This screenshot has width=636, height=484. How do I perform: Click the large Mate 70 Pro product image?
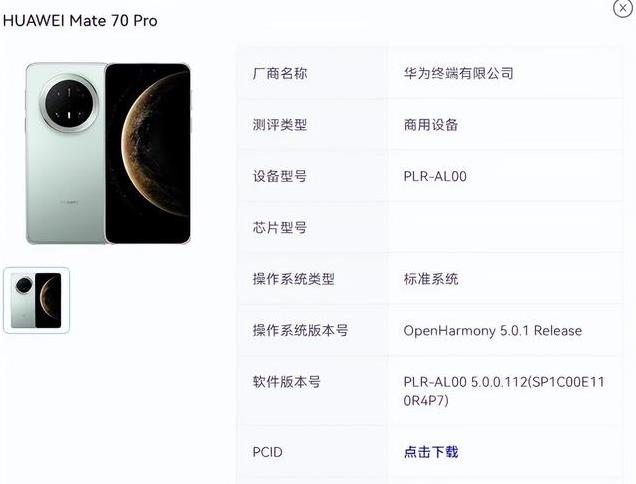coord(108,153)
